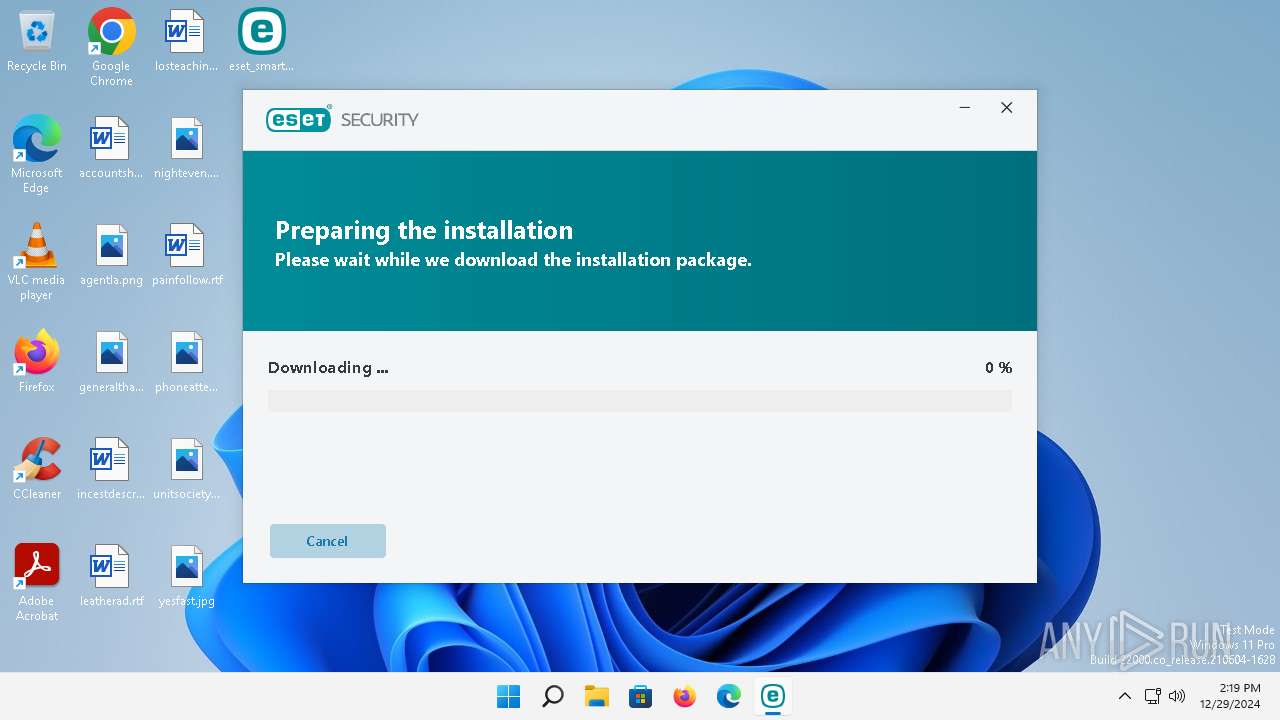The height and width of the screenshot is (720, 1280).
Task: Click the ESET Security logo in installer
Action: (x=342, y=120)
